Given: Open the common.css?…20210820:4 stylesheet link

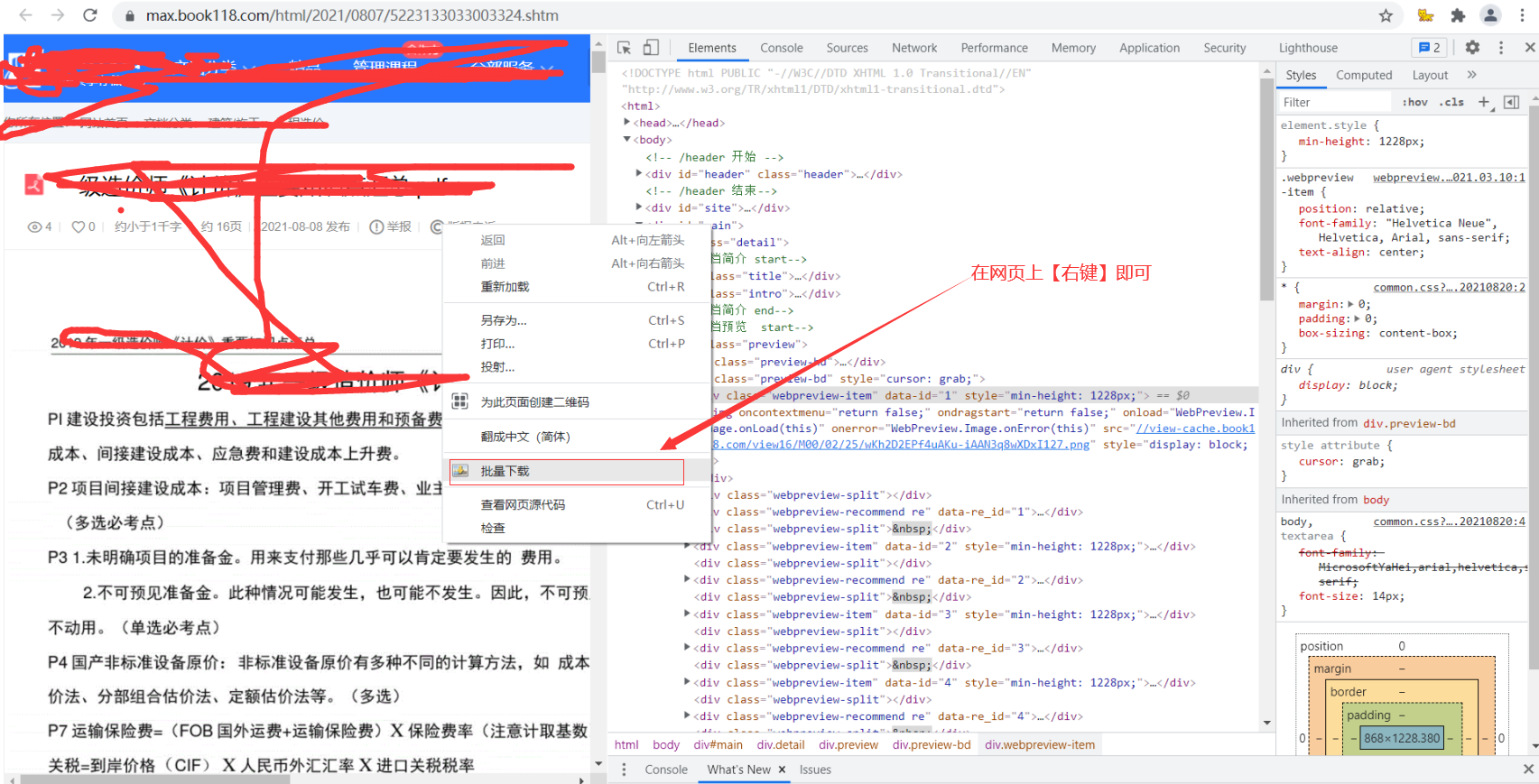Looking at the screenshot, I should 1449,521.
